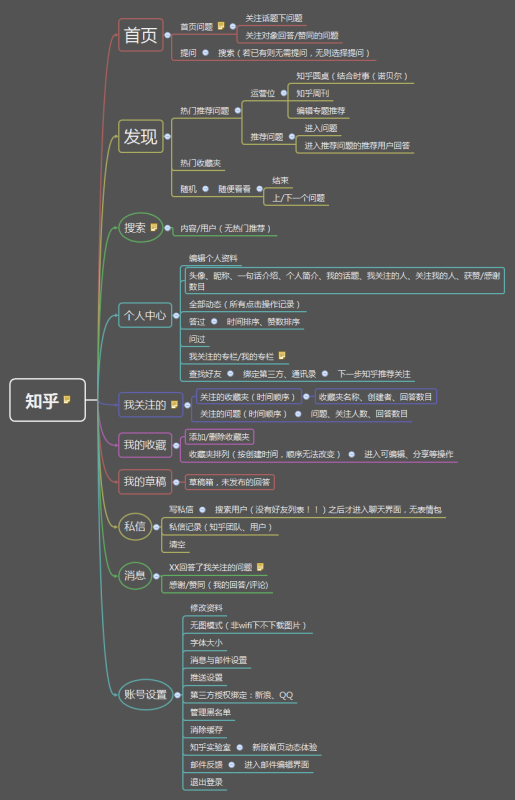This screenshot has height=800, width=515.
Task: Collapse the 推荐问题 toggle
Action: tap(292, 137)
